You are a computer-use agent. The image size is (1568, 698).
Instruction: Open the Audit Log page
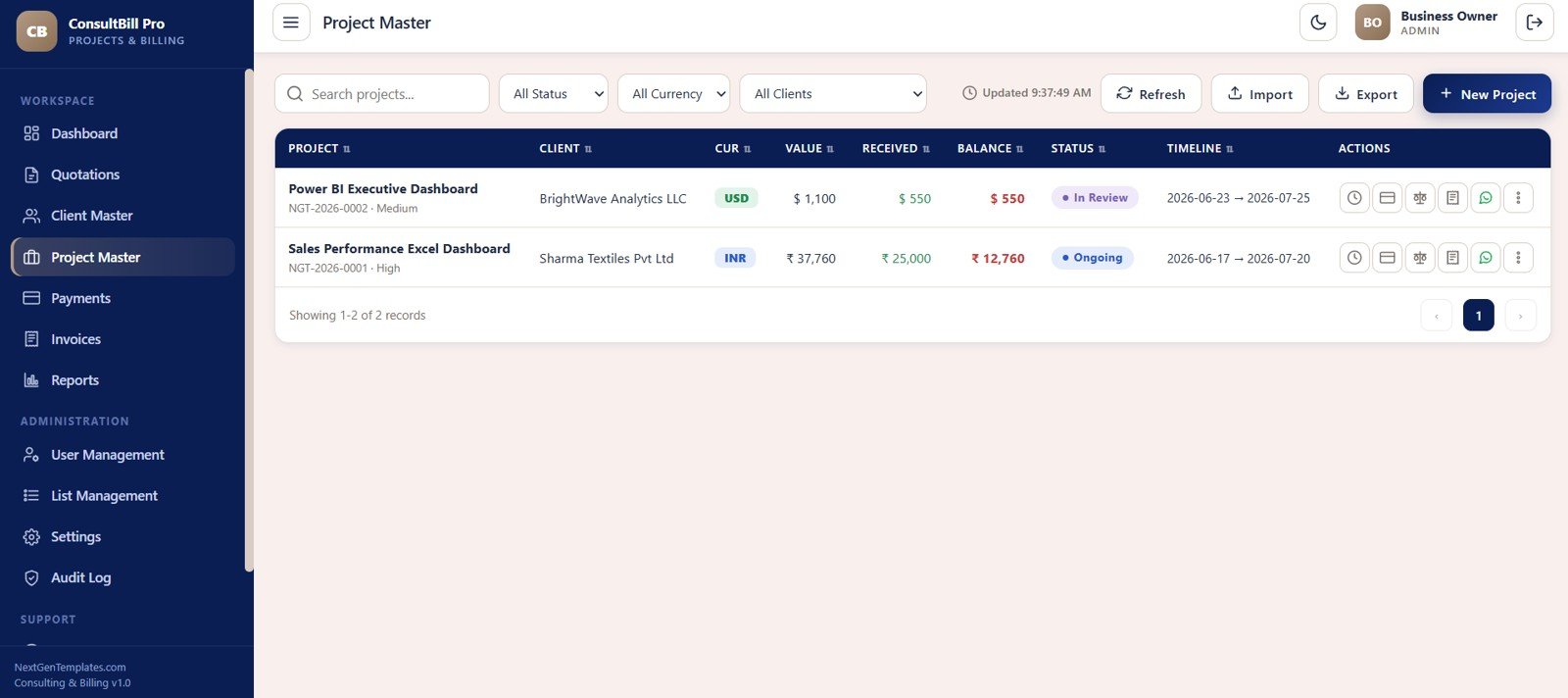pyautogui.click(x=122, y=578)
